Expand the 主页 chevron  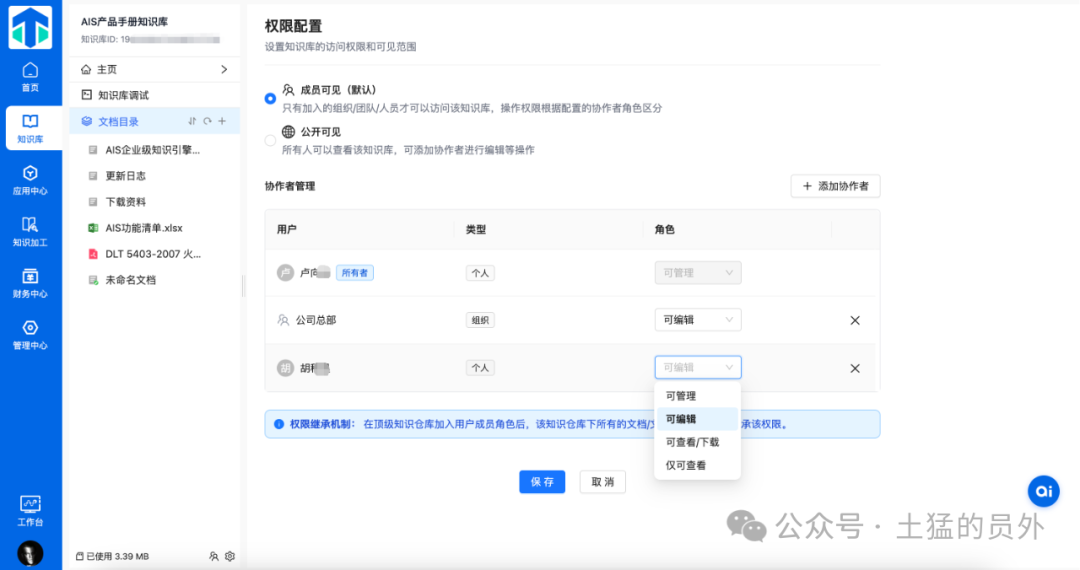pos(224,69)
